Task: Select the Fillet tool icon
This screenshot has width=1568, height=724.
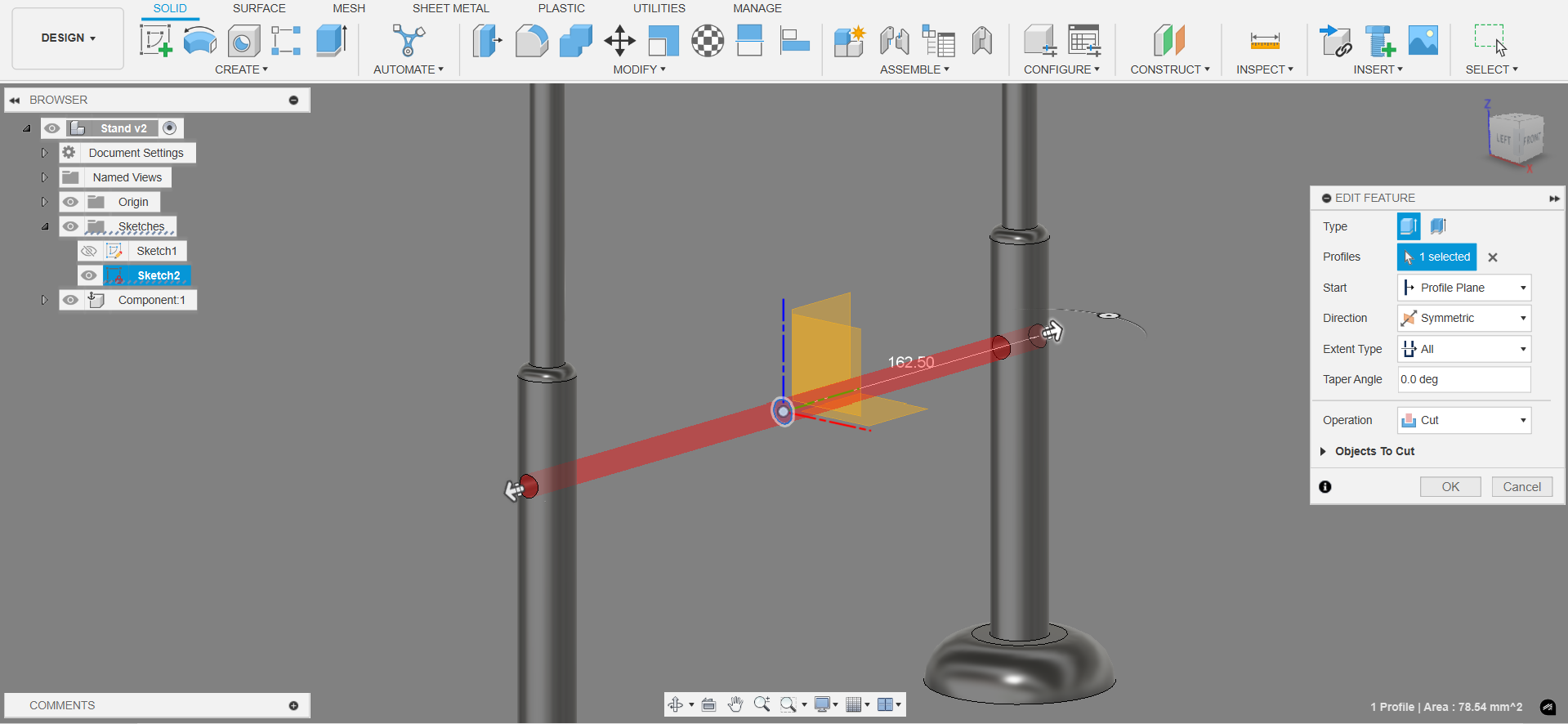Action: [531, 40]
